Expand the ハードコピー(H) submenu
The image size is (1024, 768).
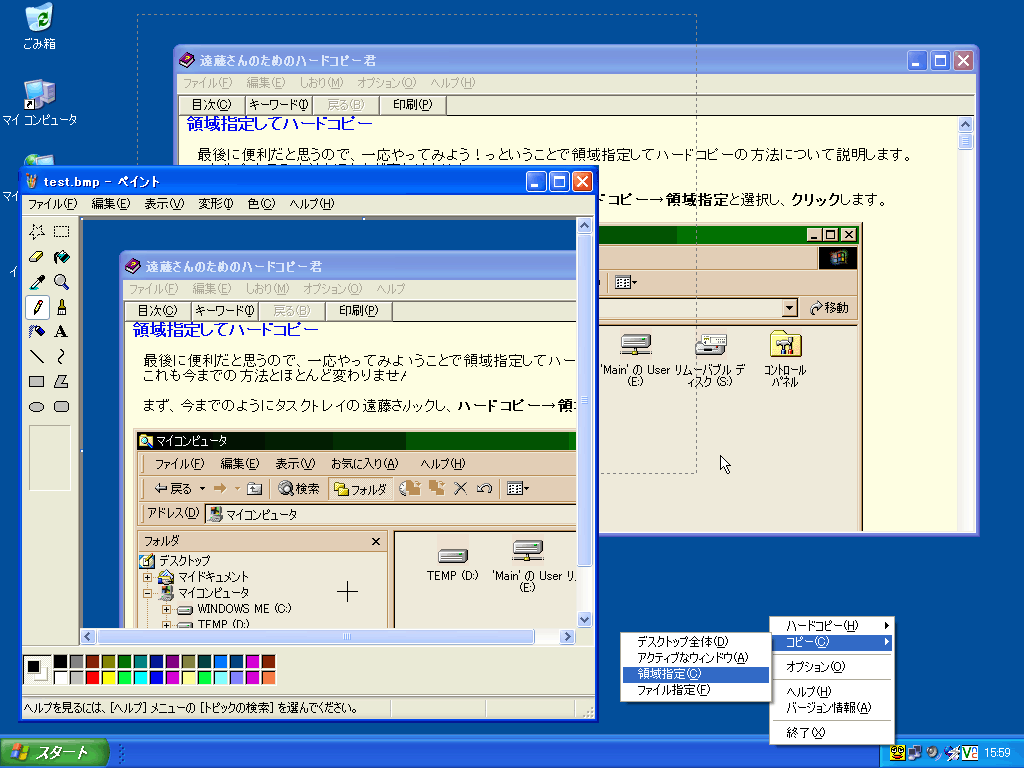[831, 626]
